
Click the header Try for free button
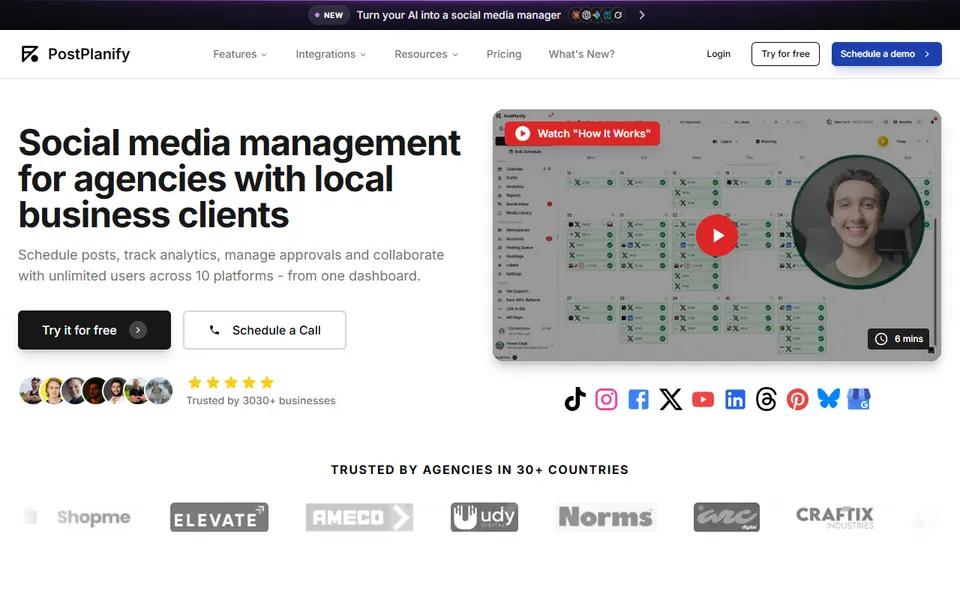pyautogui.click(x=785, y=54)
